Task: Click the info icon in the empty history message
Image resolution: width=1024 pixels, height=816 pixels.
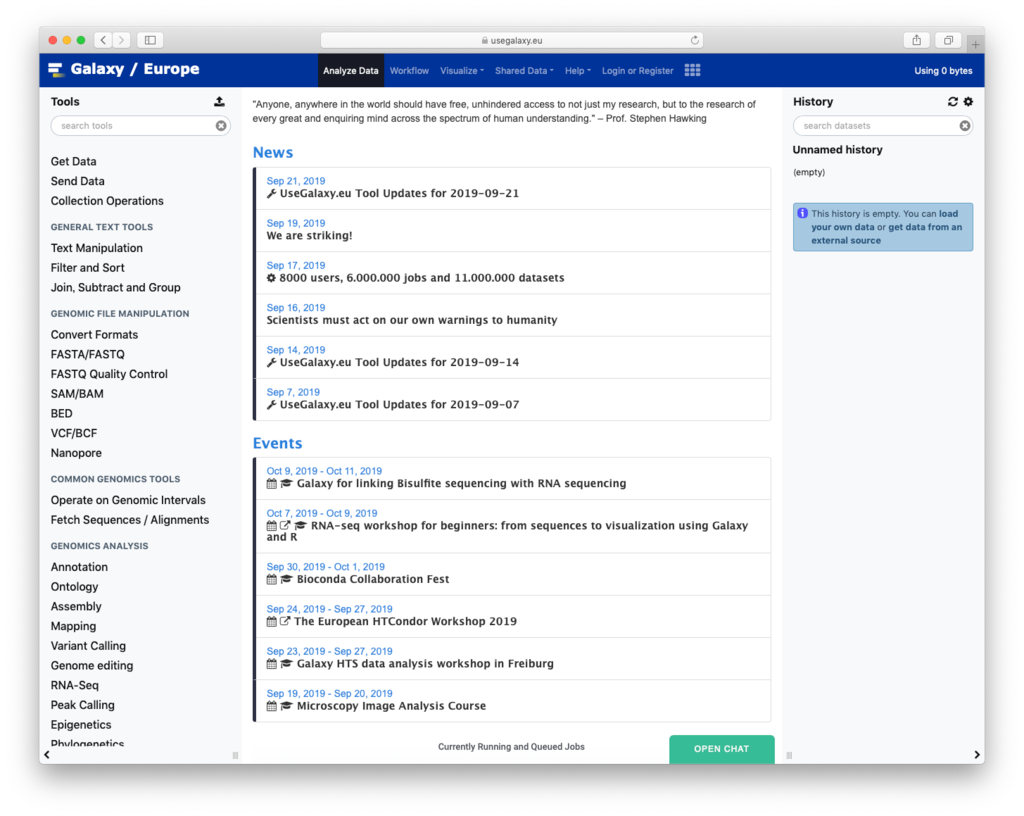Action: pyautogui.click(x=803, y=213)
